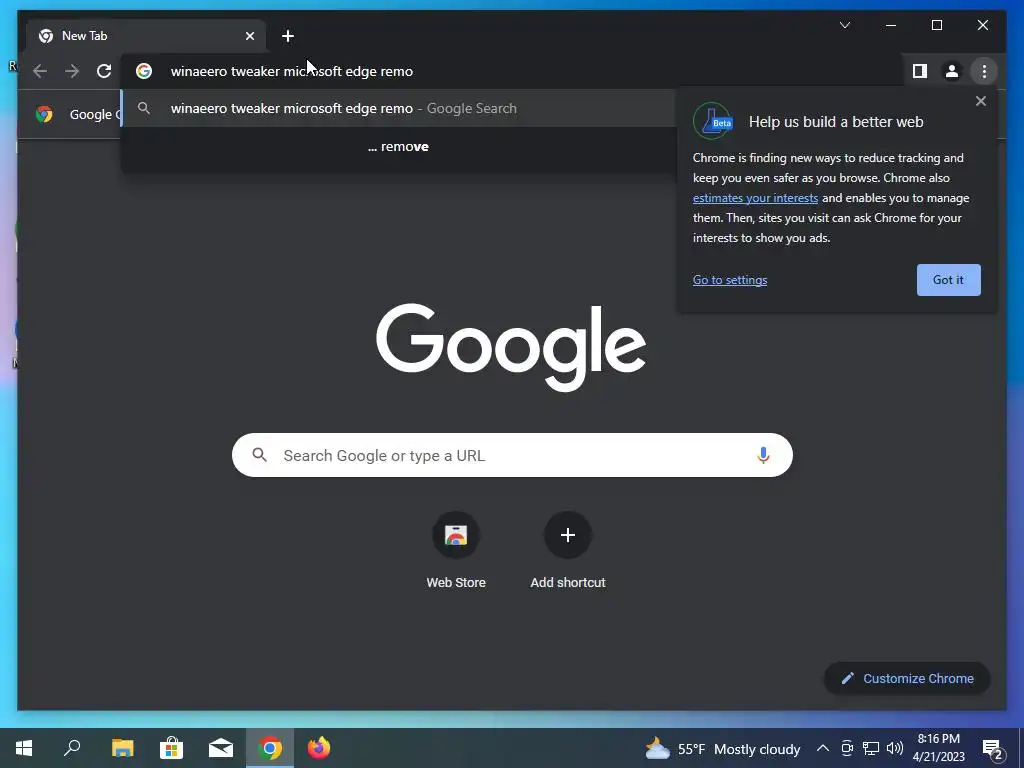Open the clock showing 8:16 PM
The image size is (1024, 768).
[938, 748]
